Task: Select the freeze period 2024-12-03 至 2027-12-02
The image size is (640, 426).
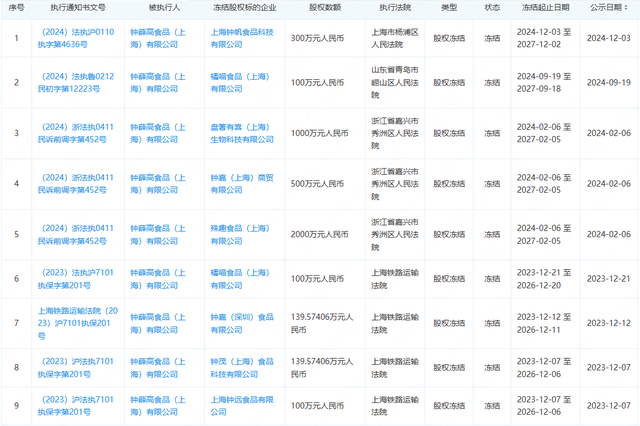Action: (x=544, y=38)
